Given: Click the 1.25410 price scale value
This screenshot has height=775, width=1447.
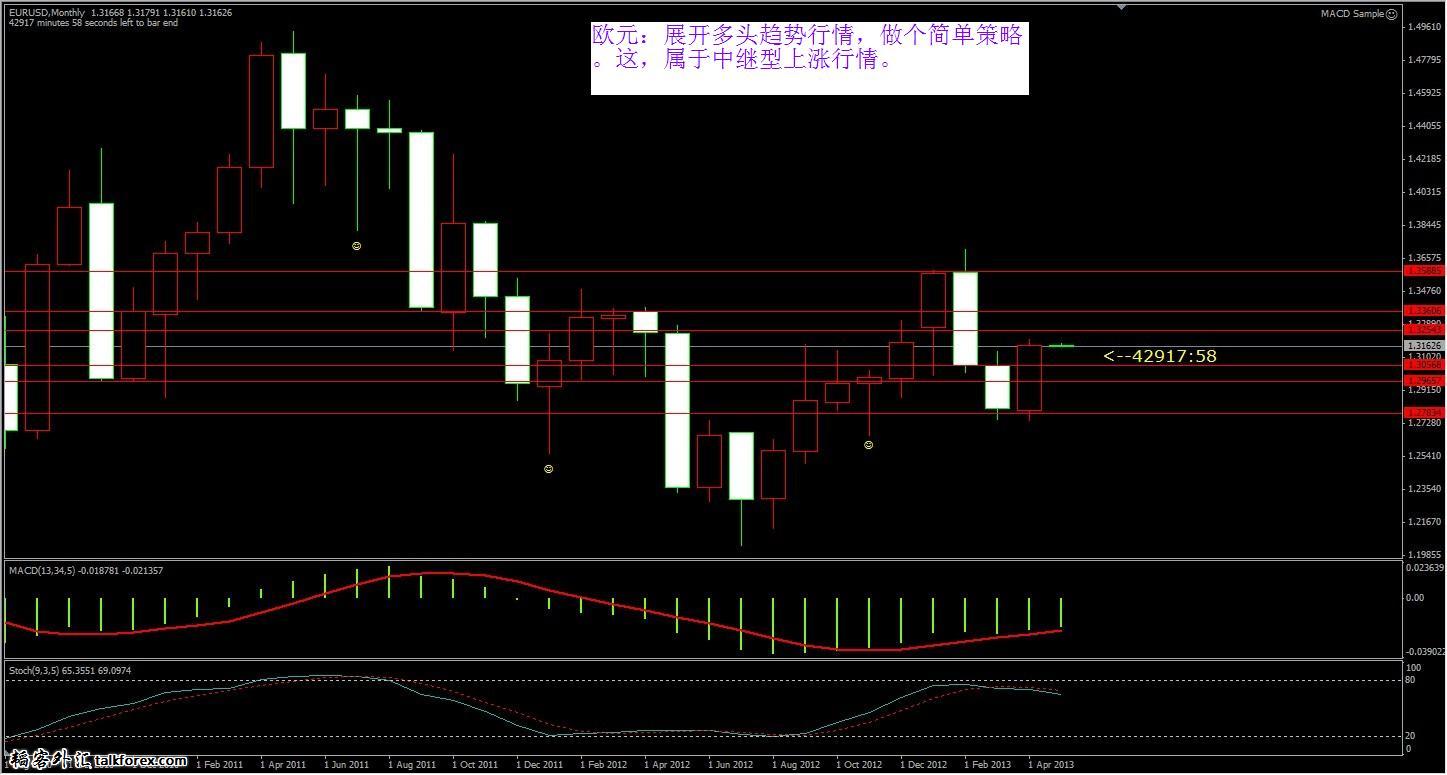Looking at the screenshot, I should pos(1424,456).
